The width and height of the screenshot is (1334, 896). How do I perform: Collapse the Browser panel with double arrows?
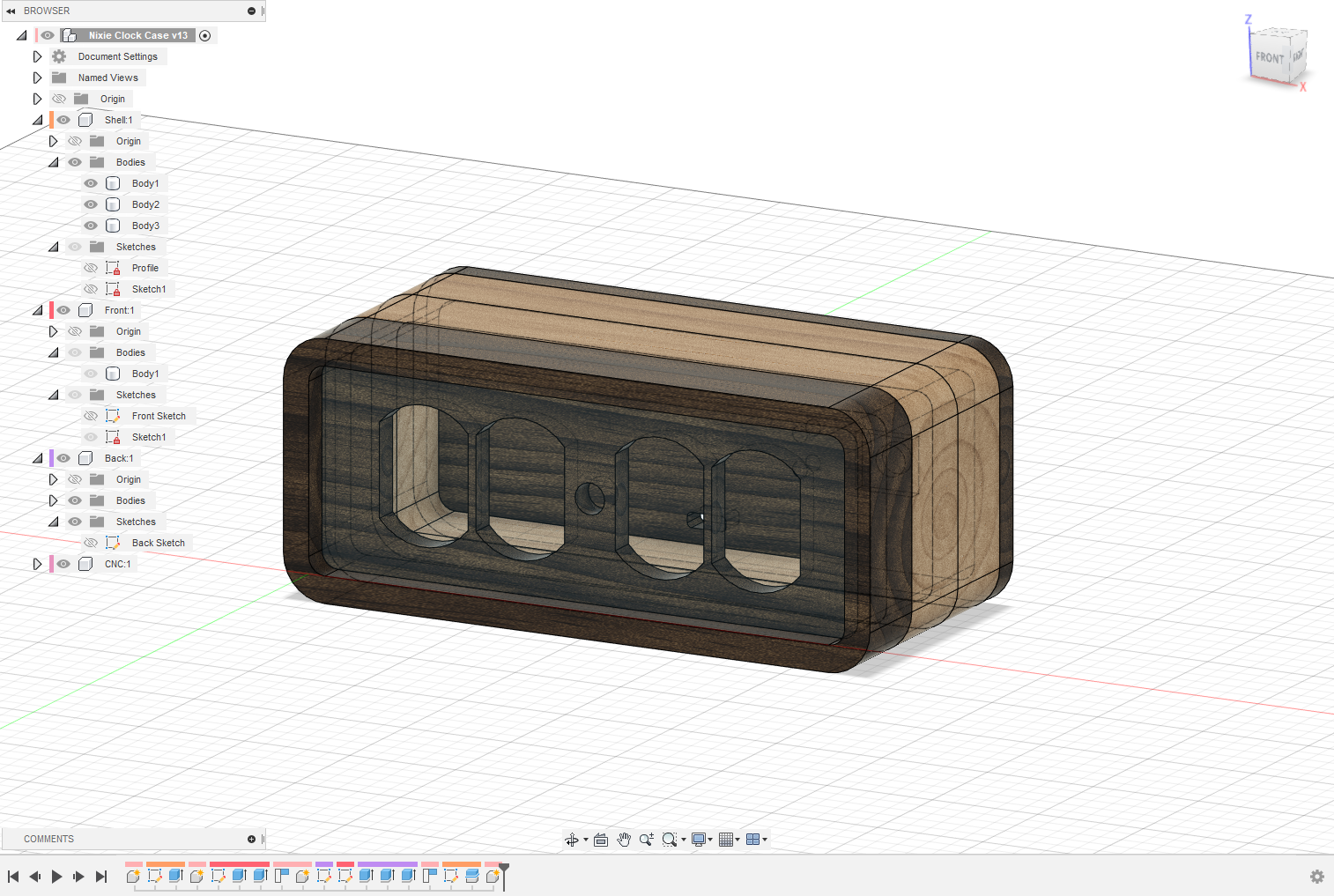(x=11, y=11)
